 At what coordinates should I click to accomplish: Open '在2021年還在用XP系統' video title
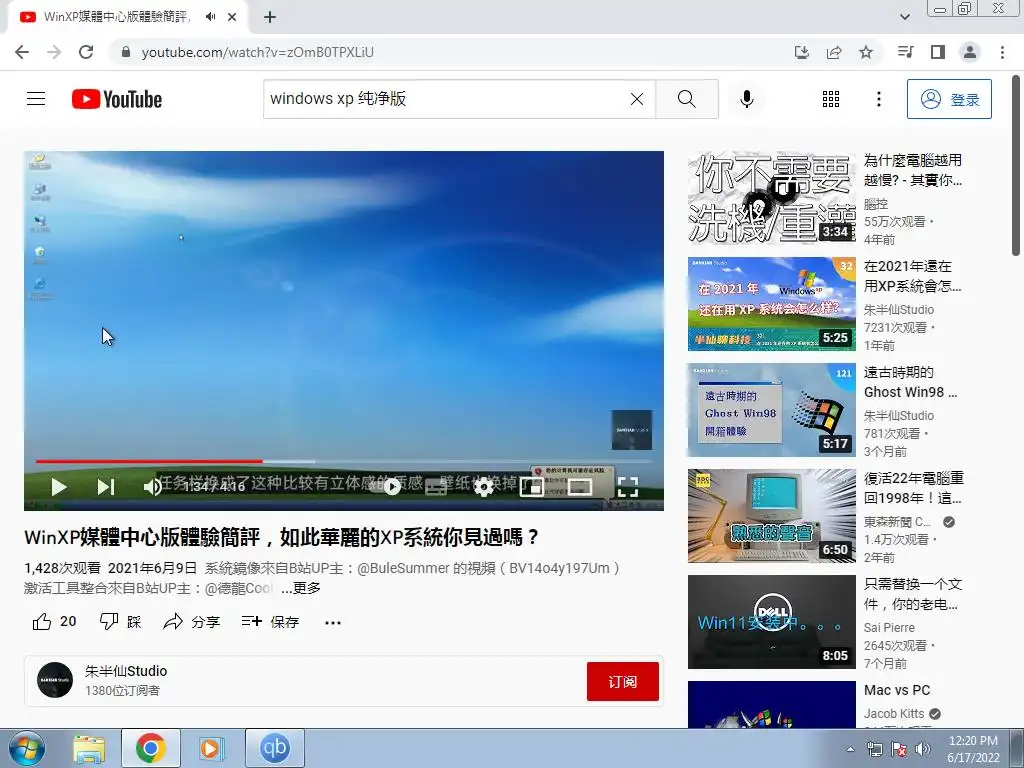pos(912,276)
